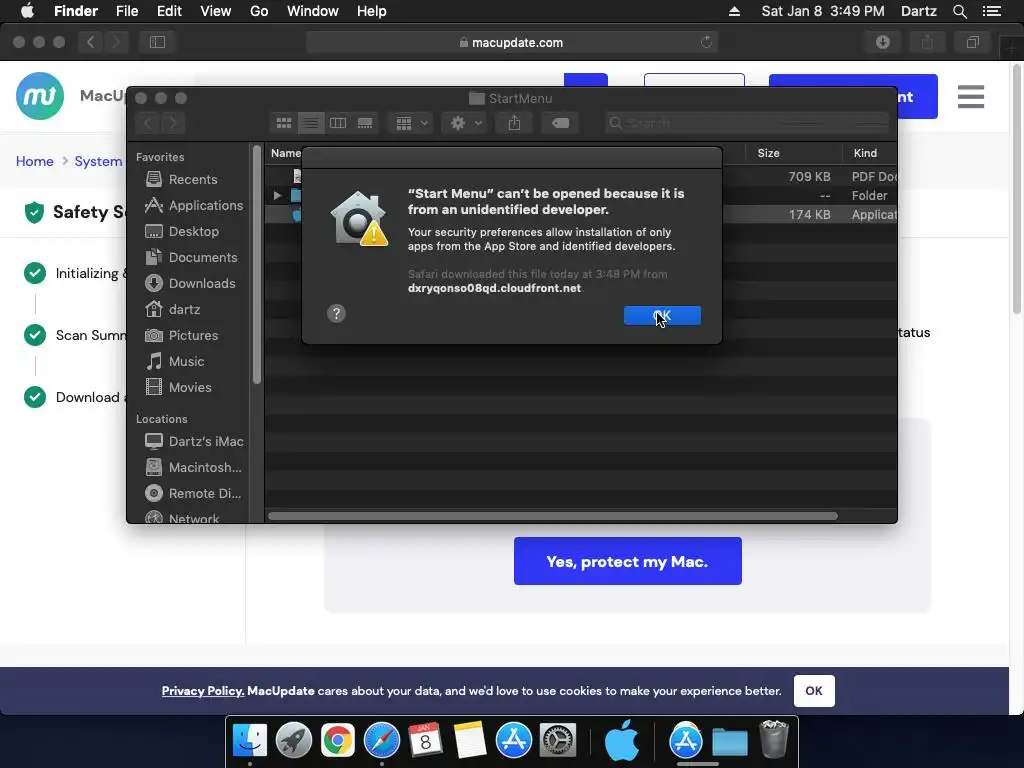Image resolution: width=1024 pixels, height=768 pixels.
Task: Open the Privacy Policy link
Action: (202, 691)
